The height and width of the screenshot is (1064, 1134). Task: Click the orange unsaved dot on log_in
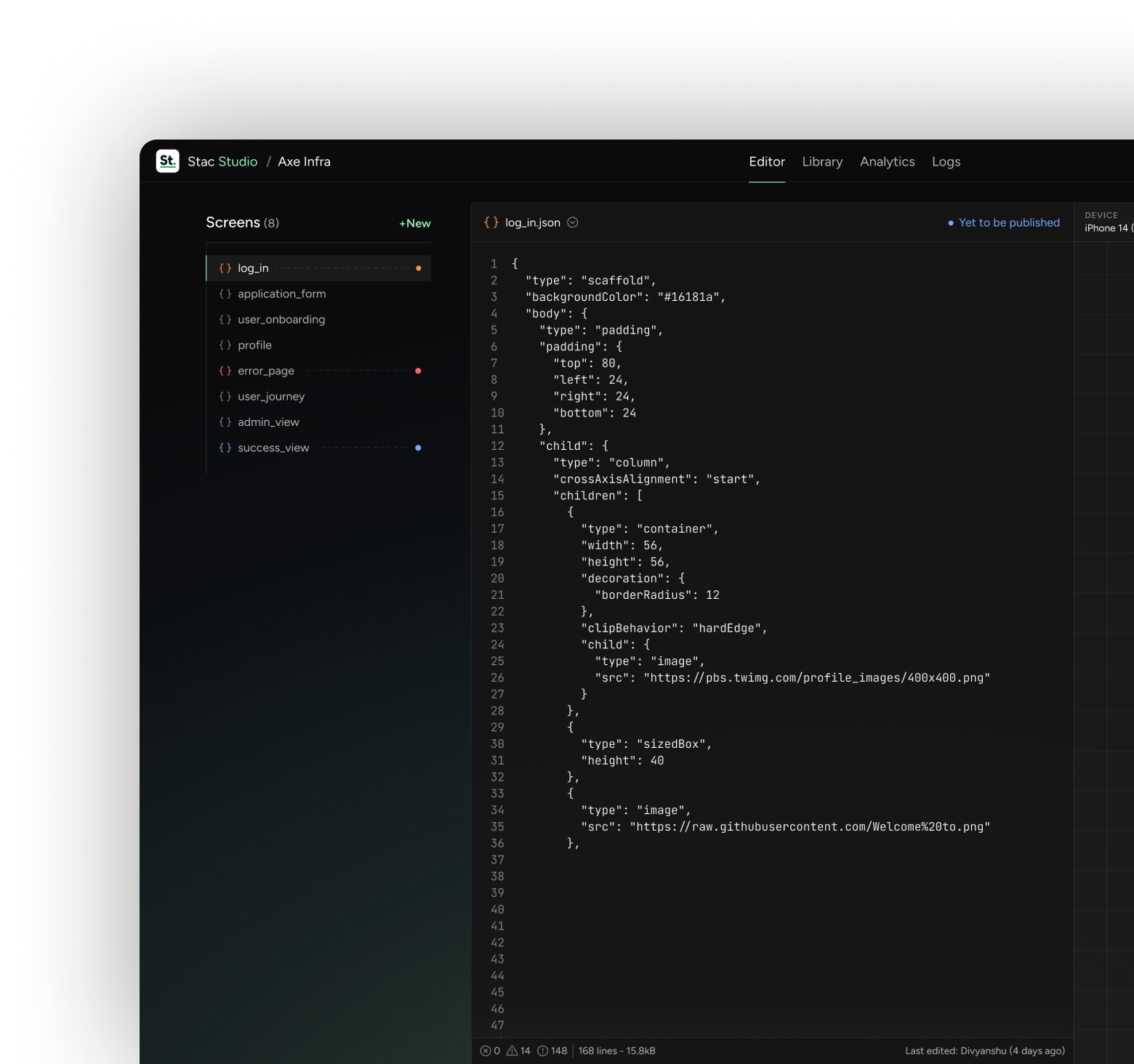(418, 267)
